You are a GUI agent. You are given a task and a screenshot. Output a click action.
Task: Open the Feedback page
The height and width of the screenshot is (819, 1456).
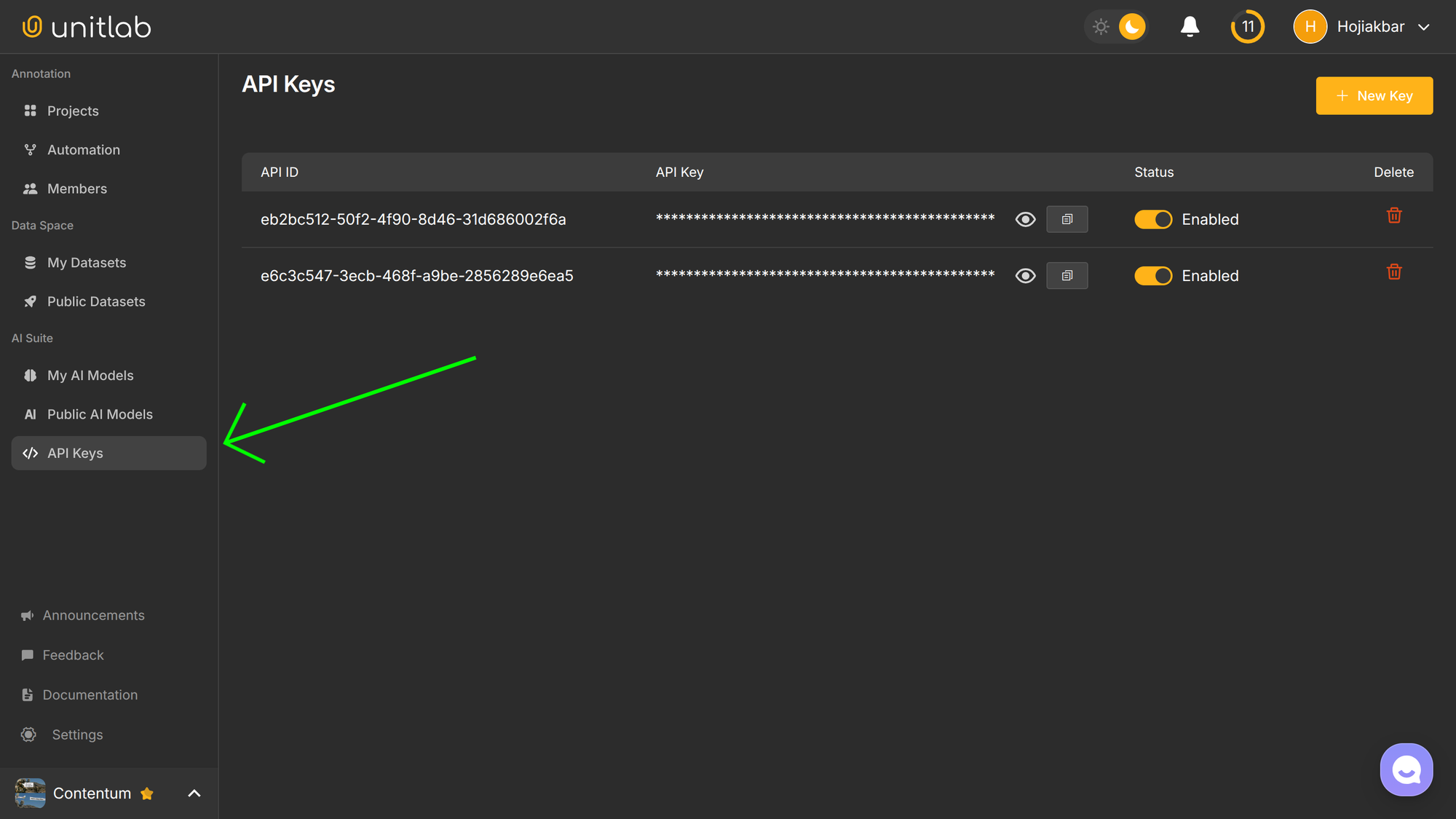(x=73, y=654)
